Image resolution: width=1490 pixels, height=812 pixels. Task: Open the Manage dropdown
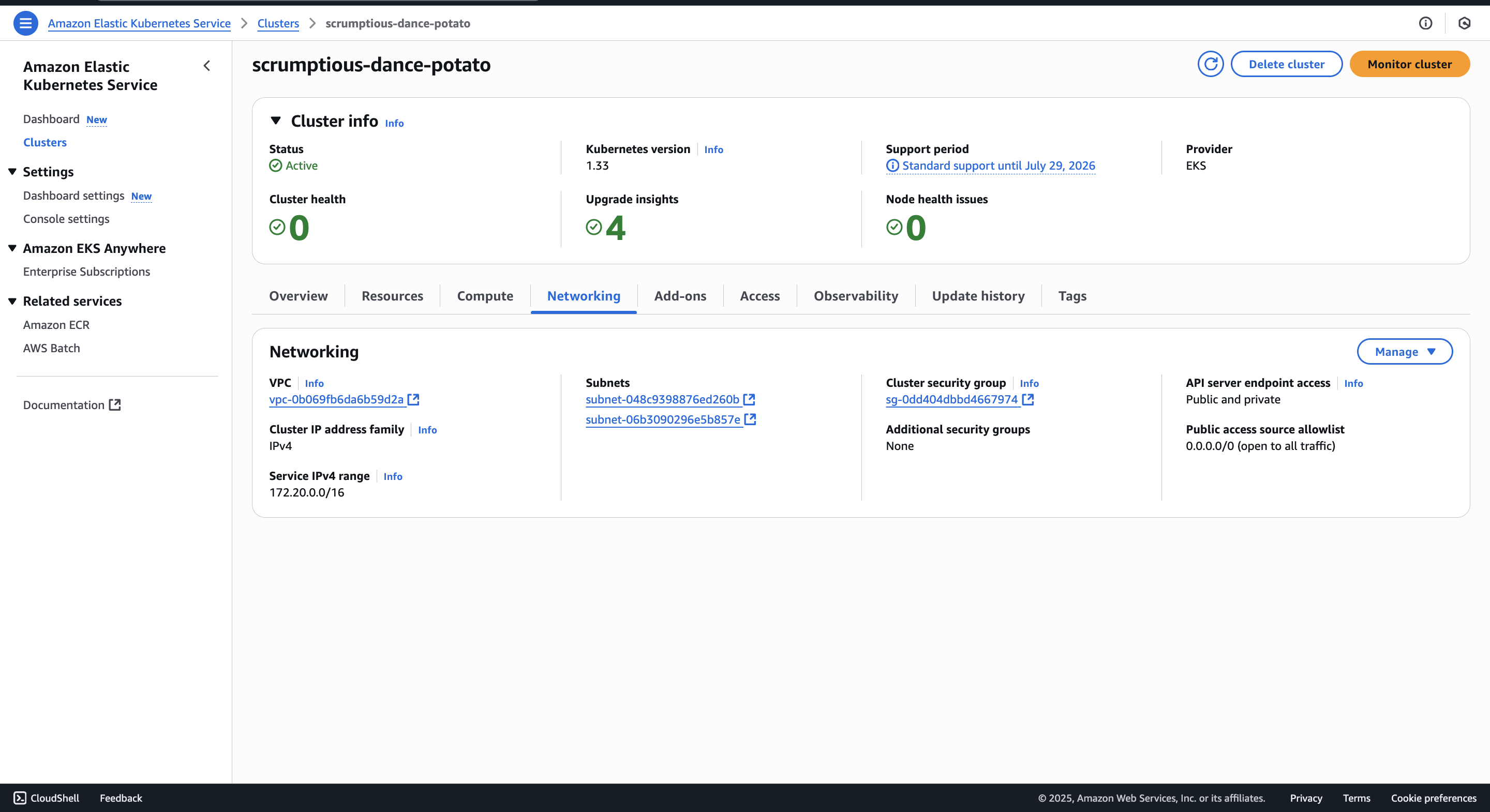[x=1405, y=352]
